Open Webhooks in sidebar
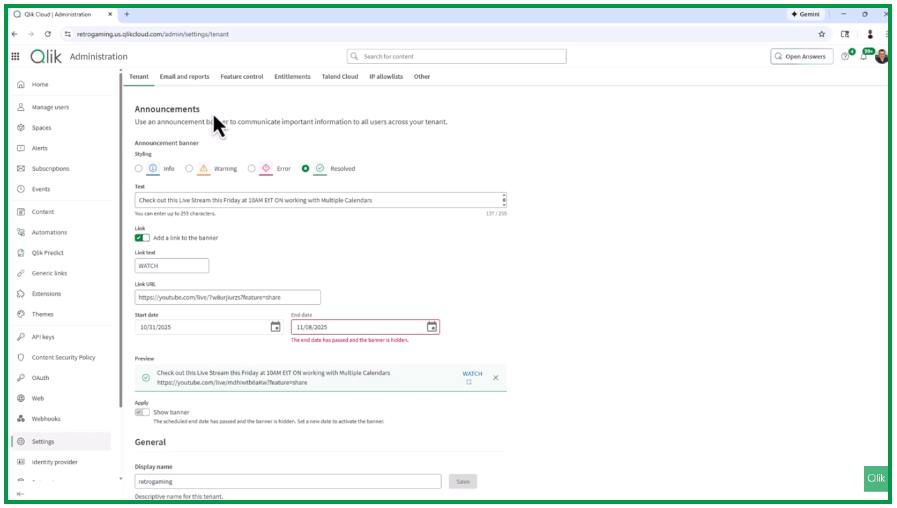The image size is (897, 508). point(46,419)
